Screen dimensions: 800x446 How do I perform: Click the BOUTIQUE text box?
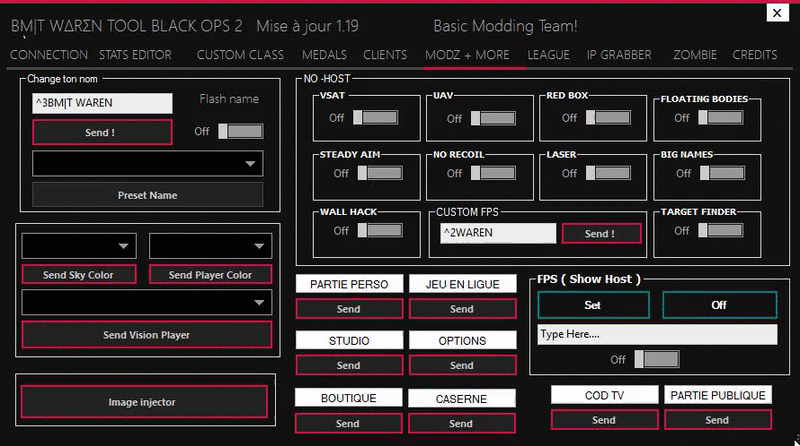pos(348,398)
